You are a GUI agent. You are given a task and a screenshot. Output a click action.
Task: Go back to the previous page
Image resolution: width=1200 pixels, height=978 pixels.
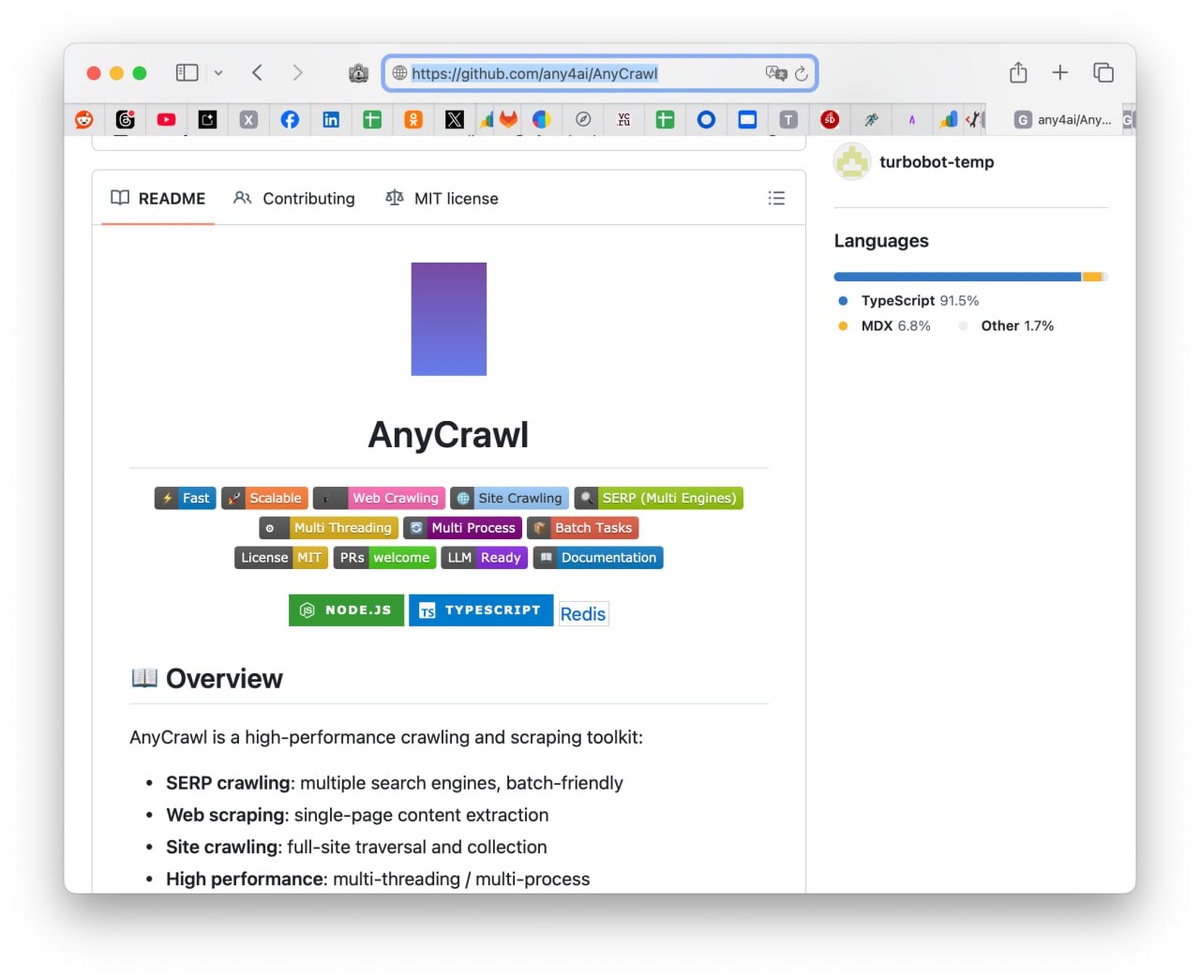(x=257, y=73)
